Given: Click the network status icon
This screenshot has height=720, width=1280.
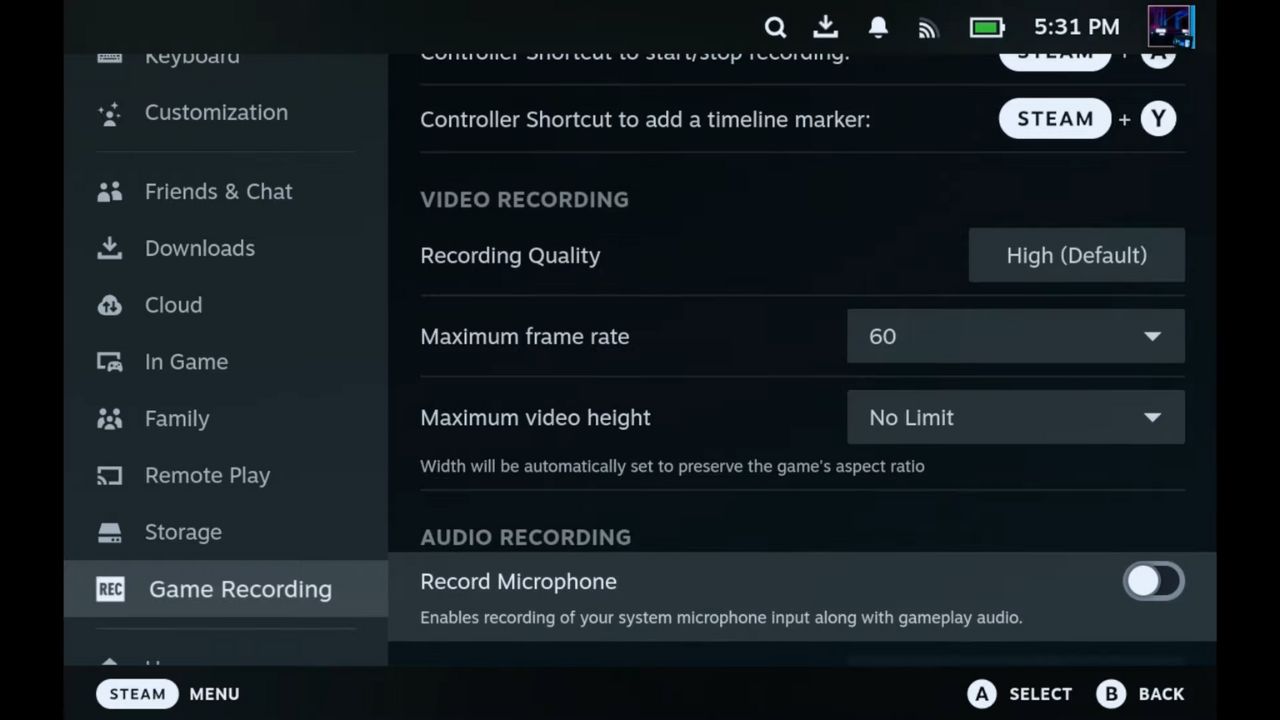Looking at the screenshot, I should pyautogui.click(x=928, y=27).
